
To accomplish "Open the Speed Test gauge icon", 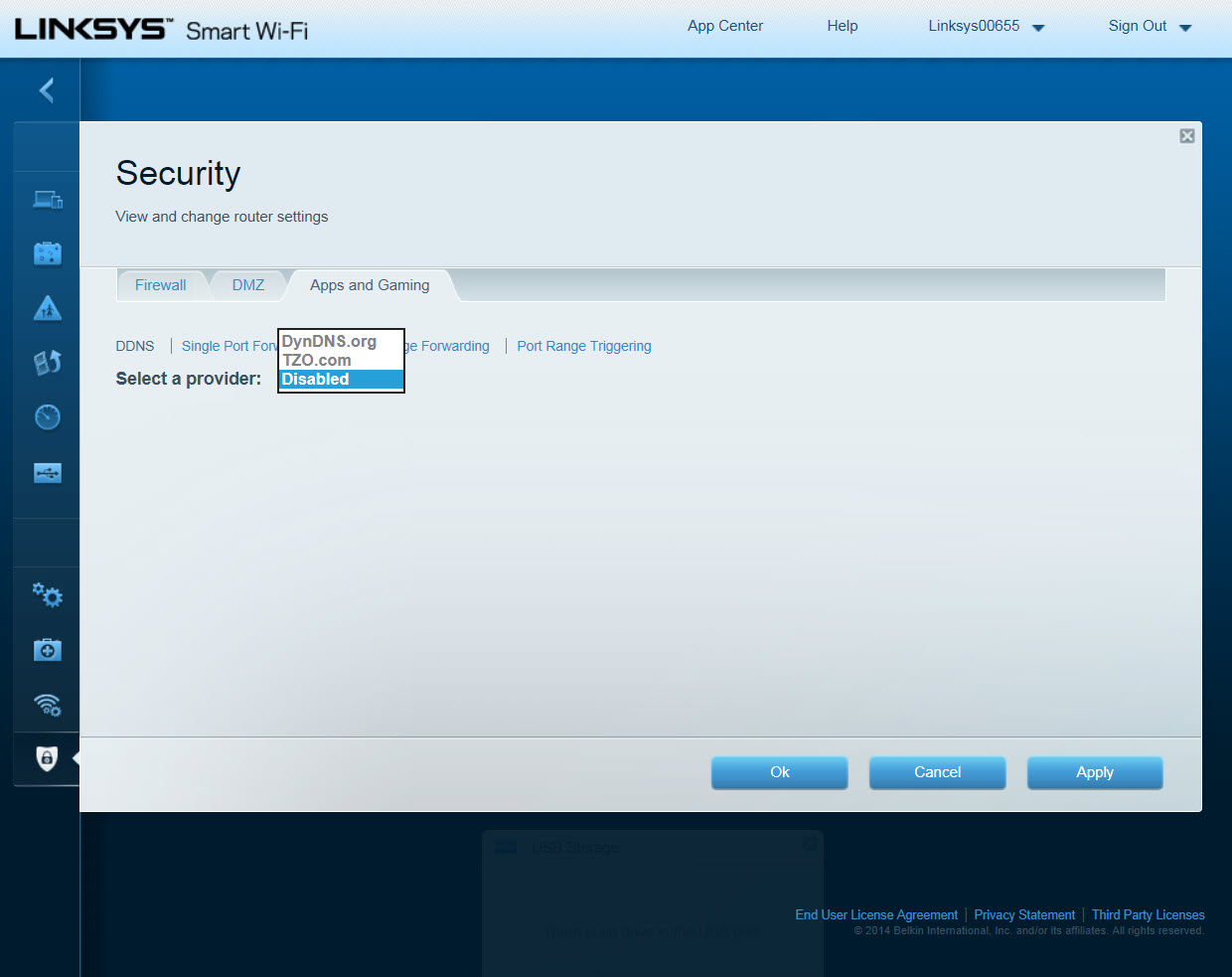I will pos(48,417).
